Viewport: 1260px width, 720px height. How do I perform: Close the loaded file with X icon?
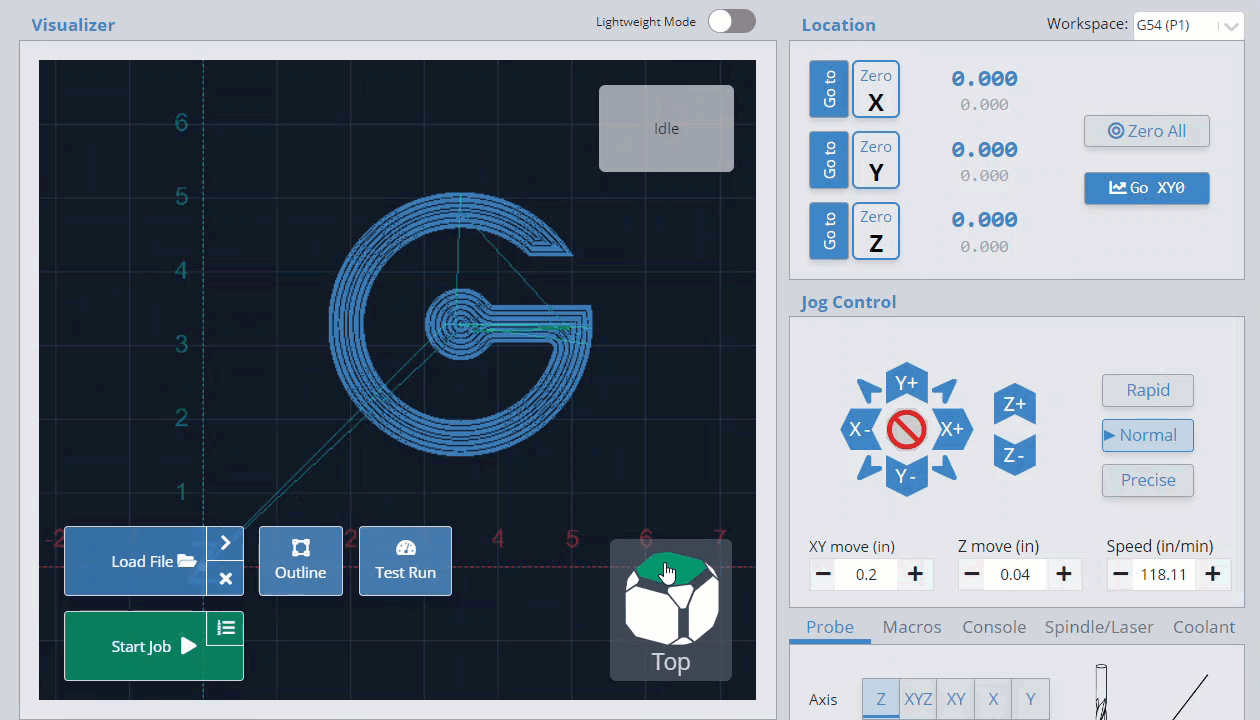click(x=225, y=578)
